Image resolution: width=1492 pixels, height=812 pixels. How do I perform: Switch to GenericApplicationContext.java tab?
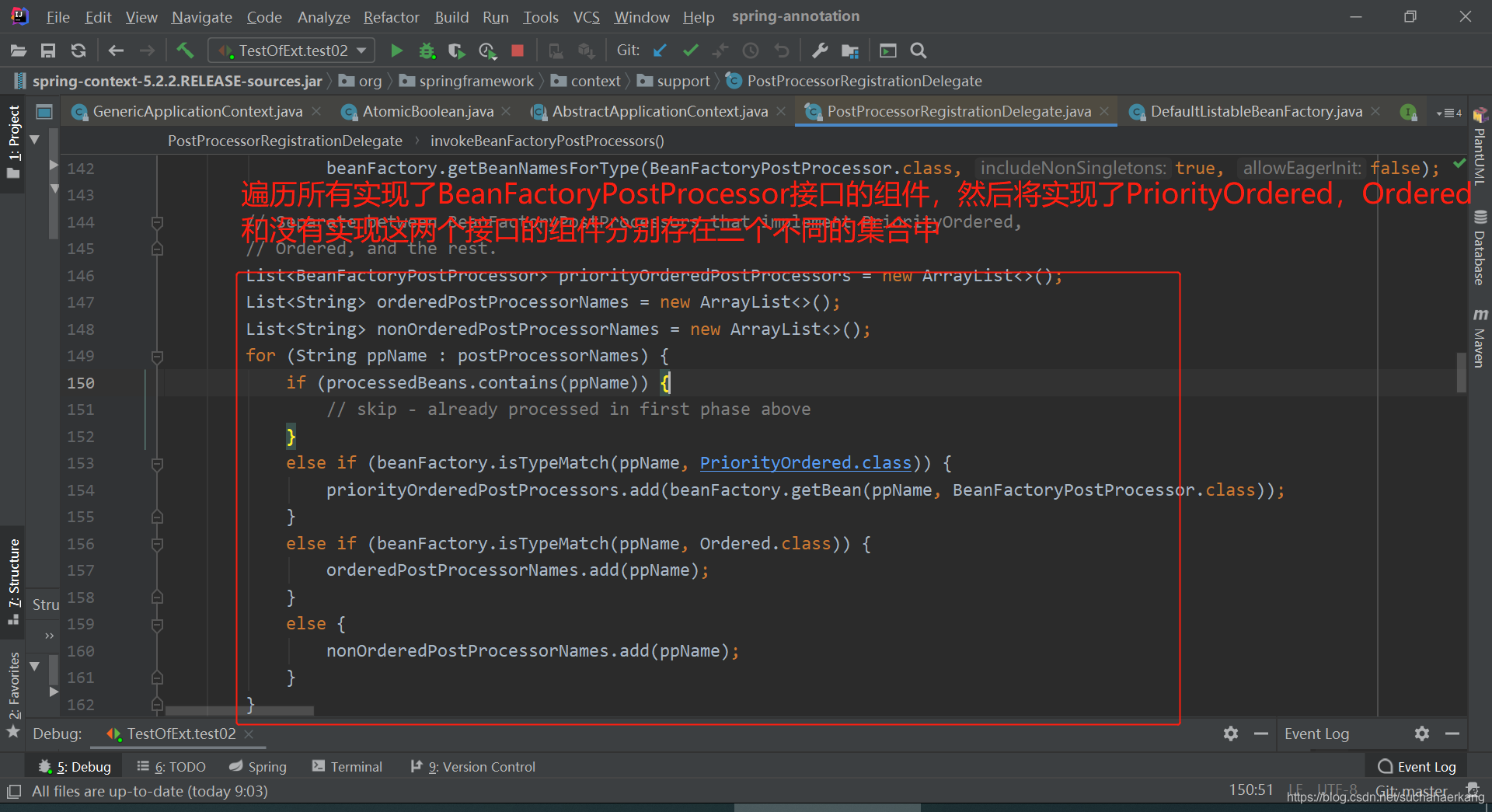[x=197, y=112]
